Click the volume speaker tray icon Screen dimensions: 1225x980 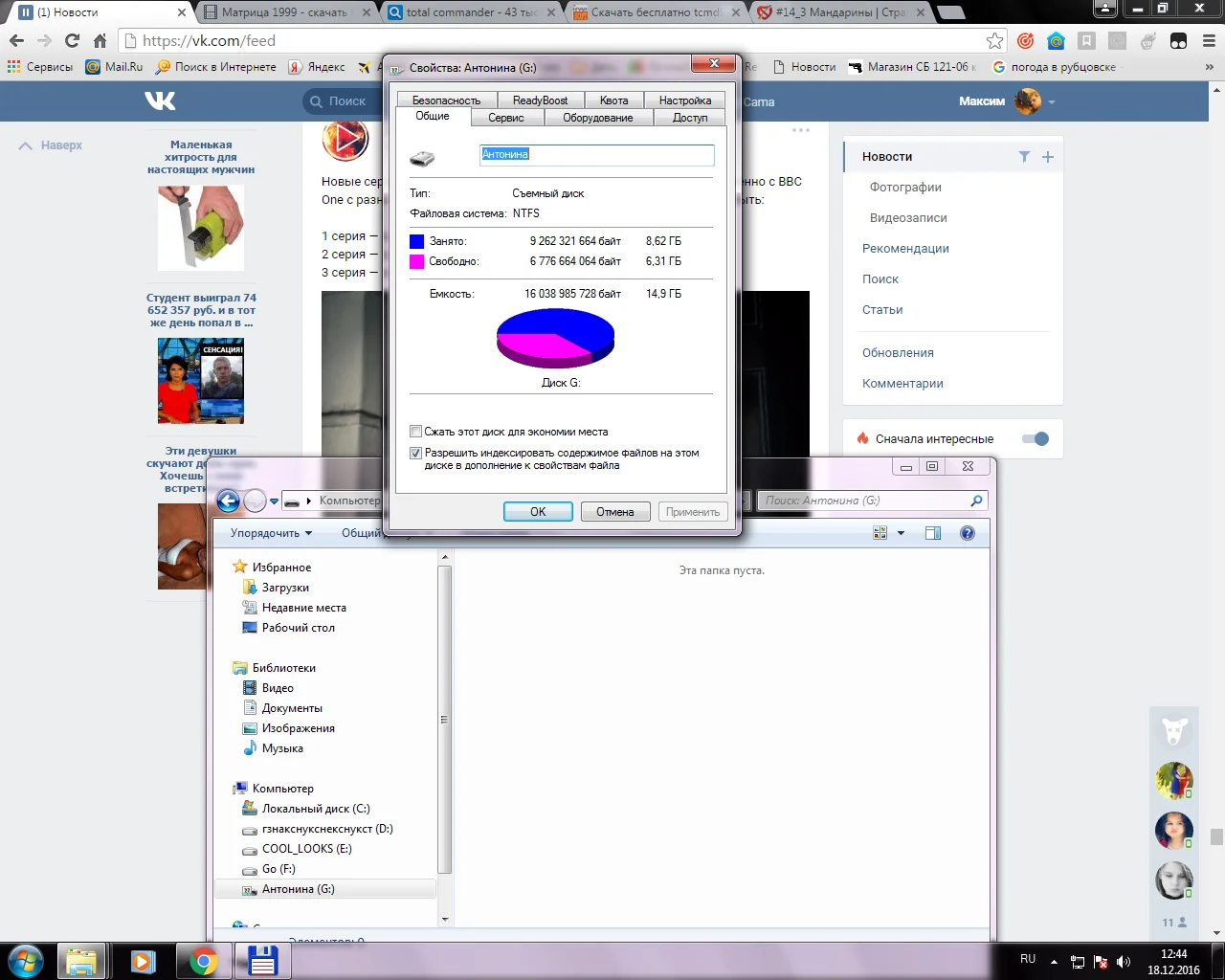(x=1124, y=962)
